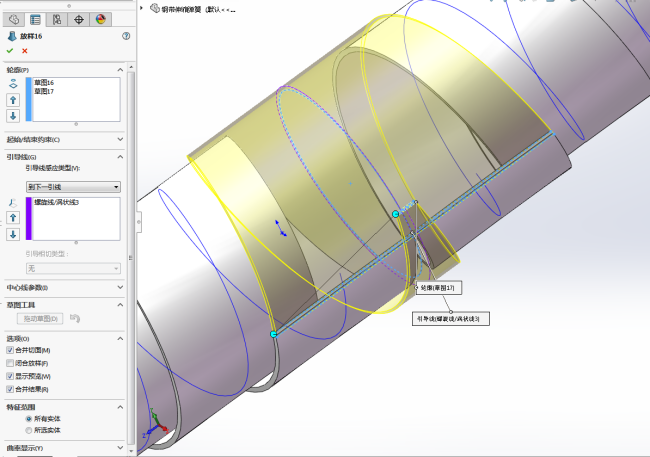650x457 pixels.
Task: Toggle the 合并切面(M) checkbox
Action: 10,350
